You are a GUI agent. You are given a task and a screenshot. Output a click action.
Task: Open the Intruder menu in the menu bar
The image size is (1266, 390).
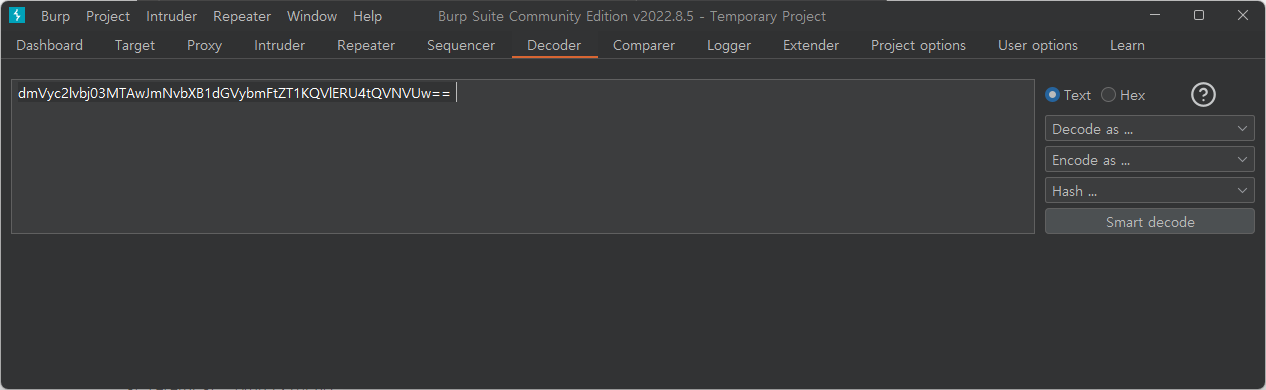171,16
